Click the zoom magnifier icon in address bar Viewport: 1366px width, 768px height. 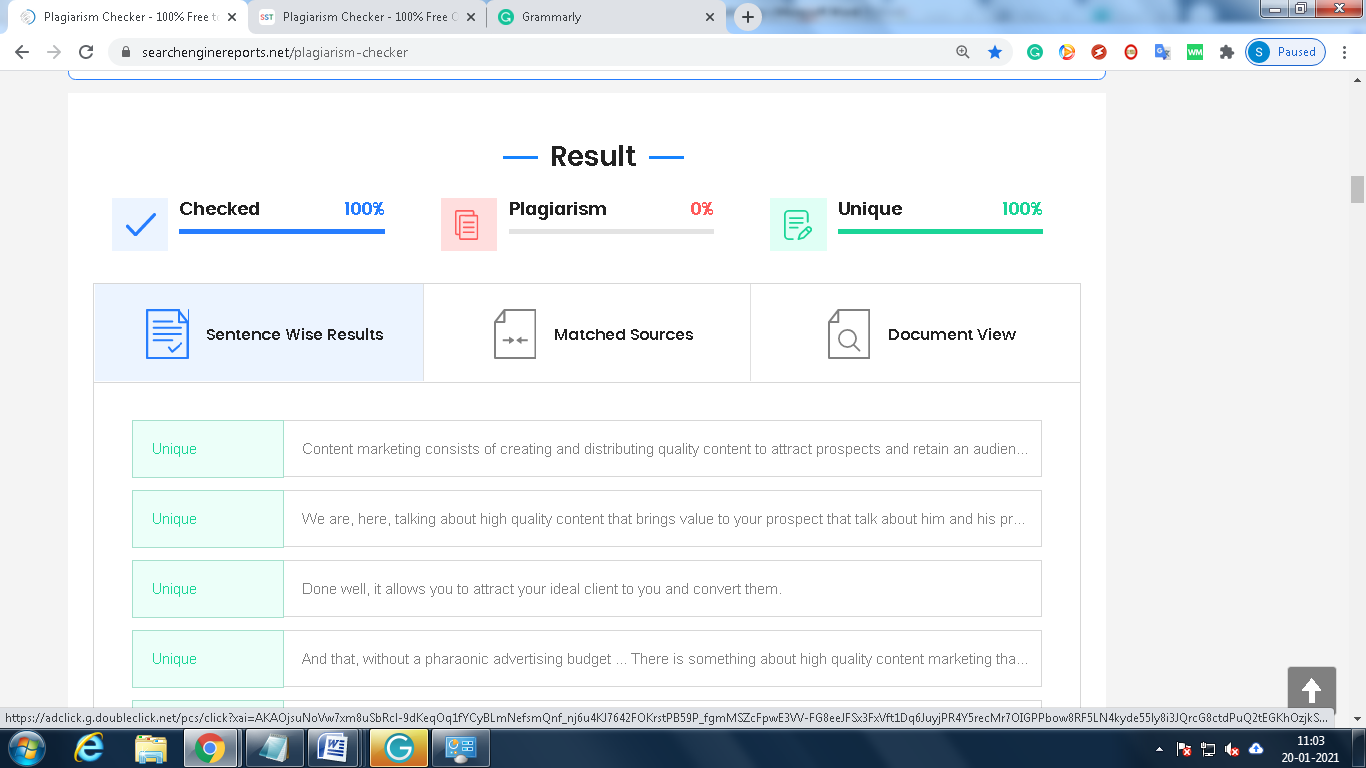click(x=963, y=52)
